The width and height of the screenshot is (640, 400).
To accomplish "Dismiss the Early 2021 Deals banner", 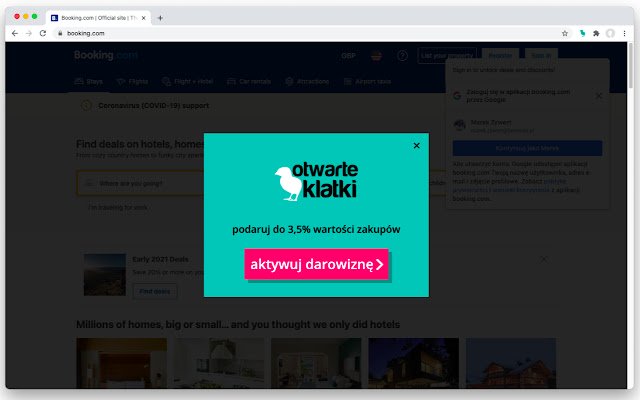I will click(x=544, y=259).
